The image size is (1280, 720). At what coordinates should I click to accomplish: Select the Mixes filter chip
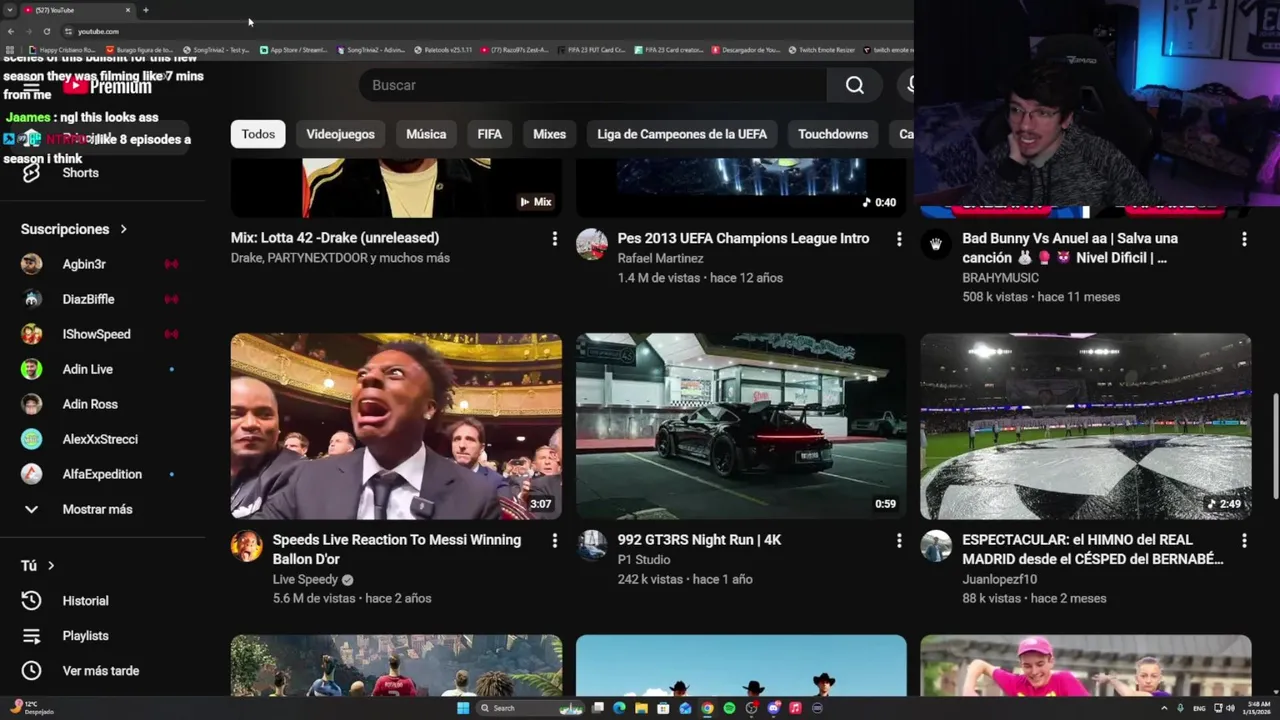549,134
